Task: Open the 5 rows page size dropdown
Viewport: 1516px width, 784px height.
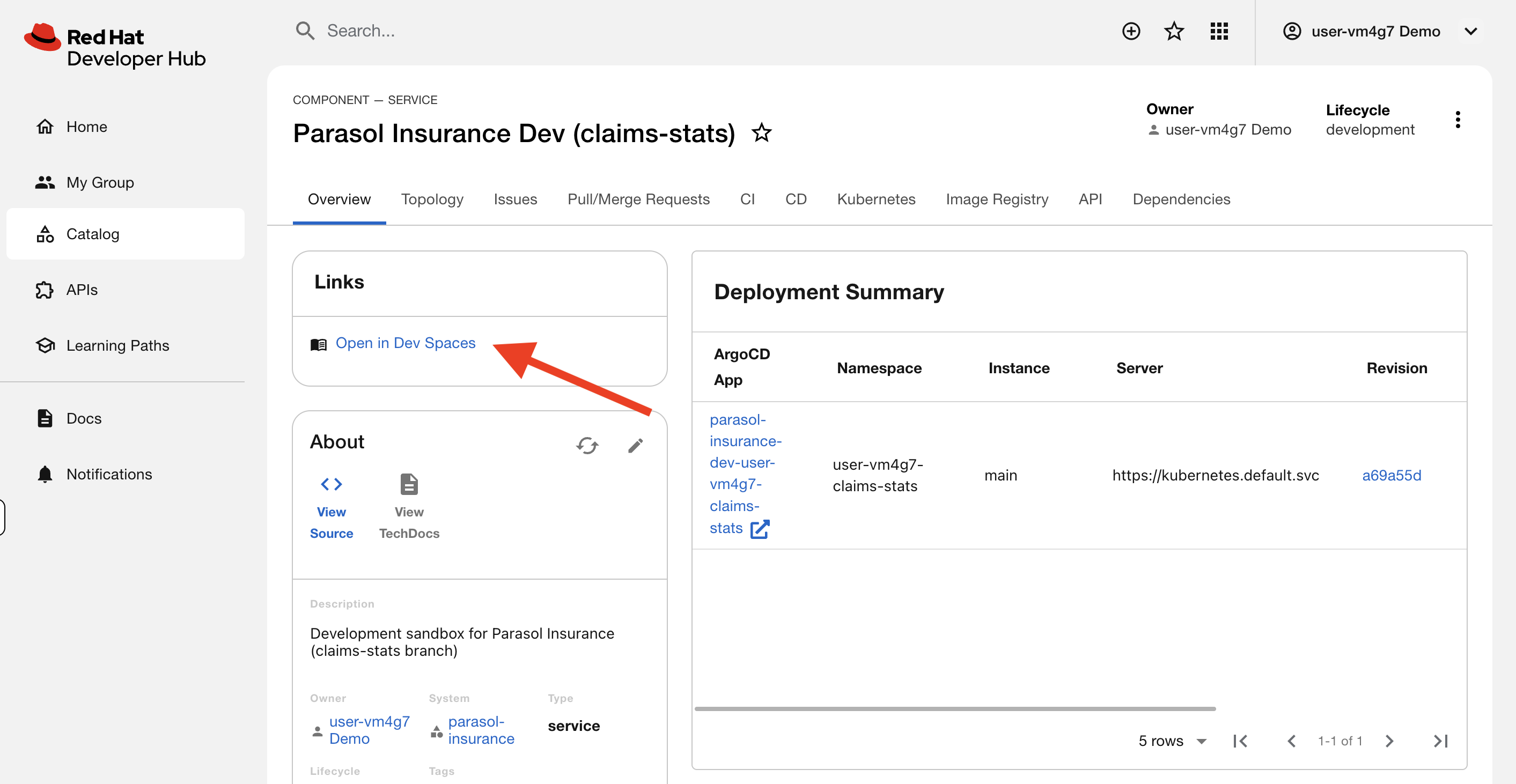Action: (x=1172, y=741)
